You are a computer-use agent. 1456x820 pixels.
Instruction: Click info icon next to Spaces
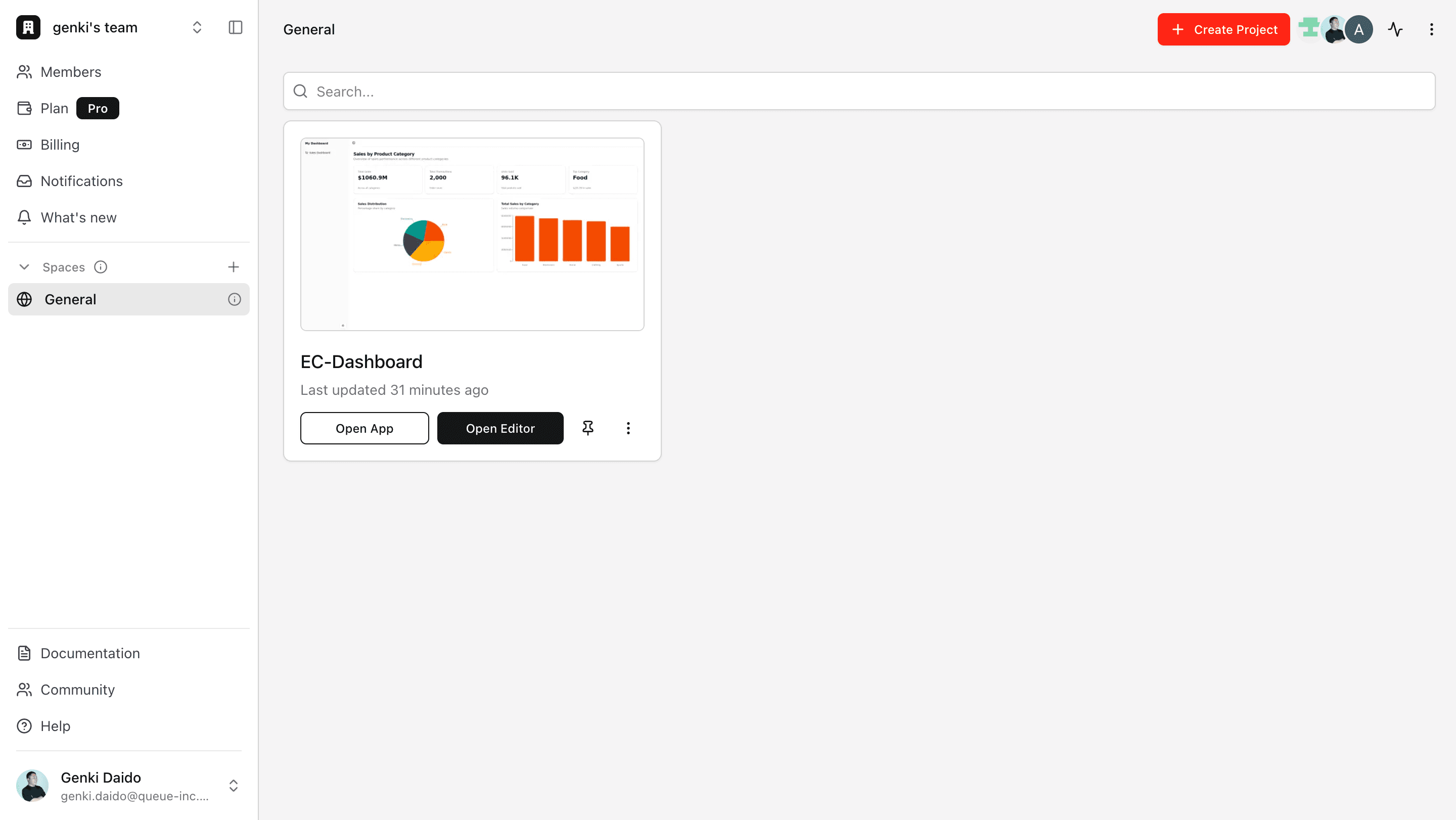point(101,267)
